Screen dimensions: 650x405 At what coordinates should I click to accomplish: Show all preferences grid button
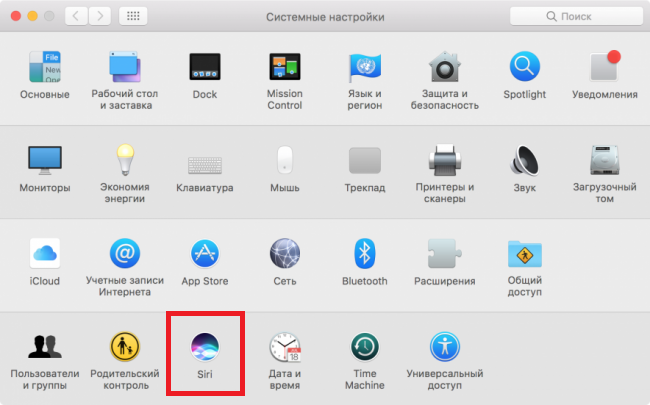coord(133,16)
